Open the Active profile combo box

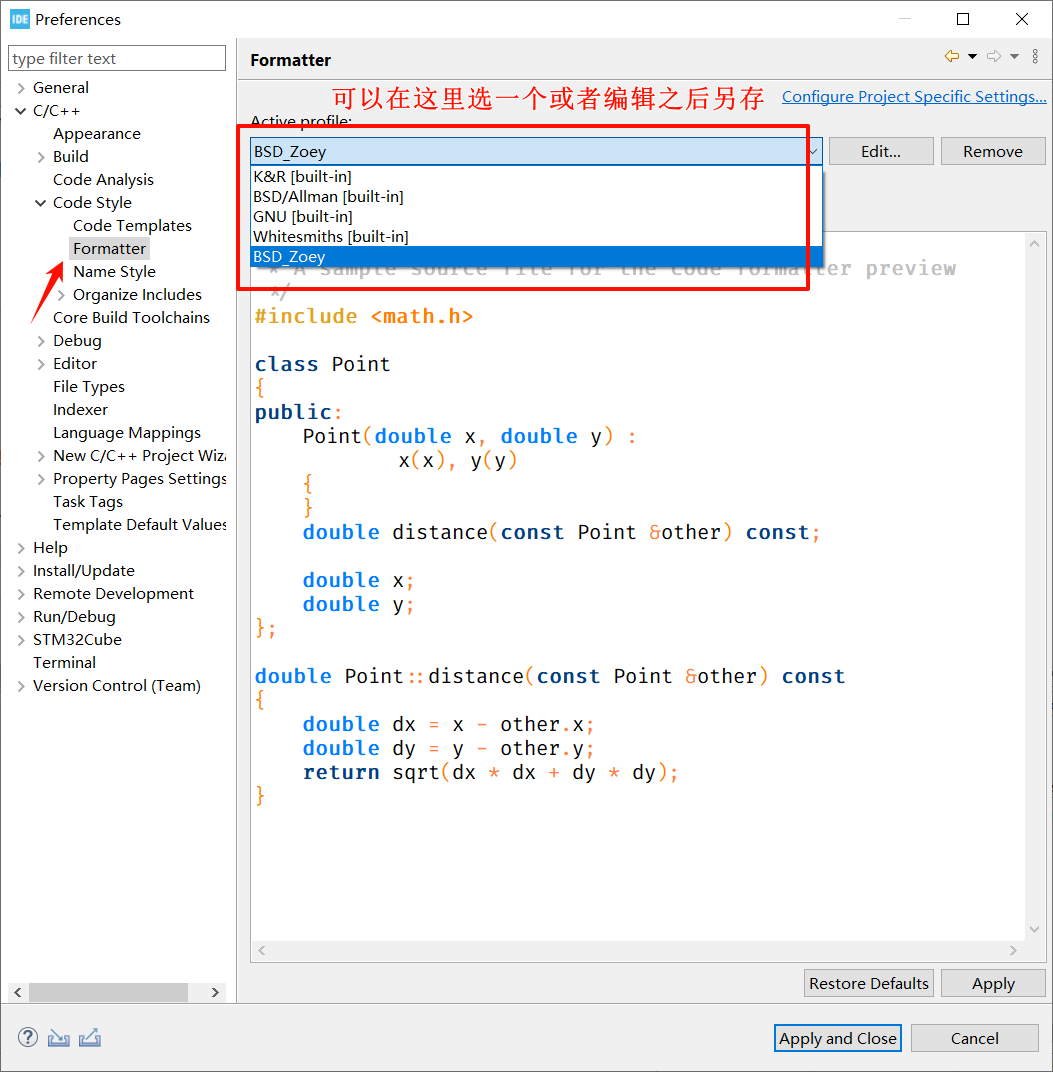click(x=813, y=150)
